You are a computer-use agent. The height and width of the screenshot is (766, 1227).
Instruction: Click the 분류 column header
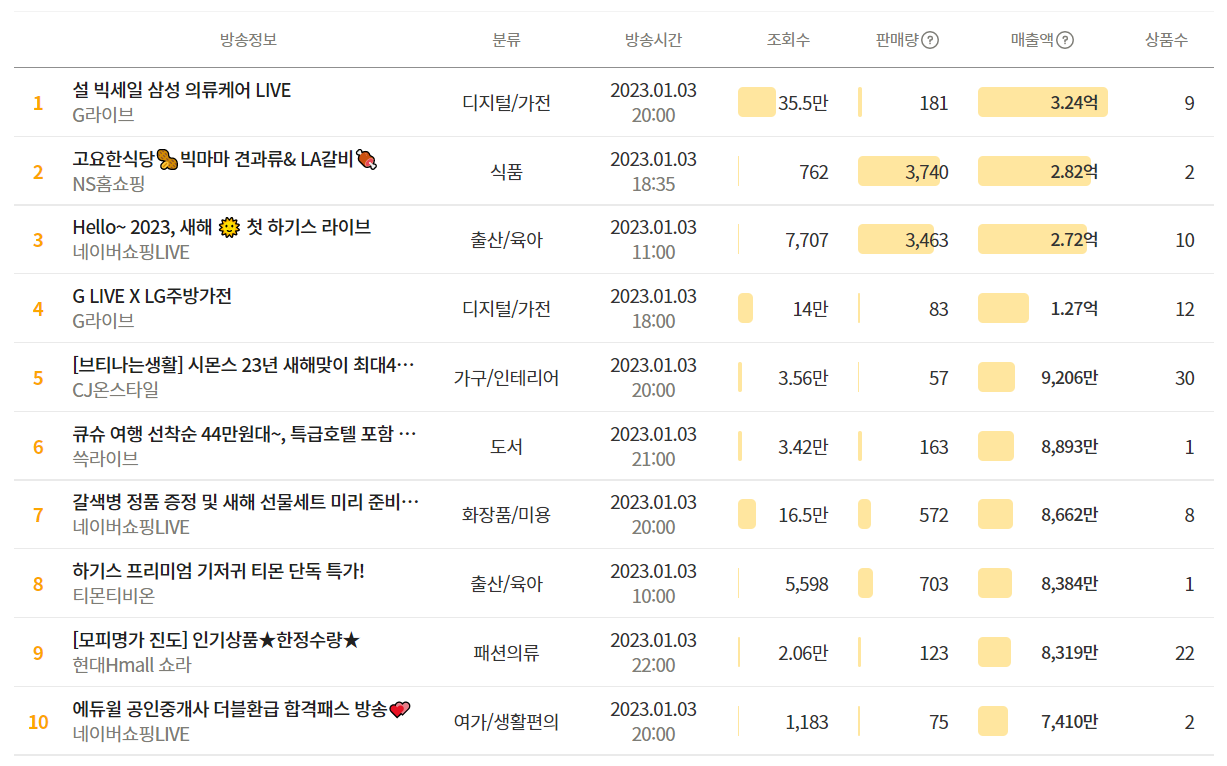click(506, 40)
